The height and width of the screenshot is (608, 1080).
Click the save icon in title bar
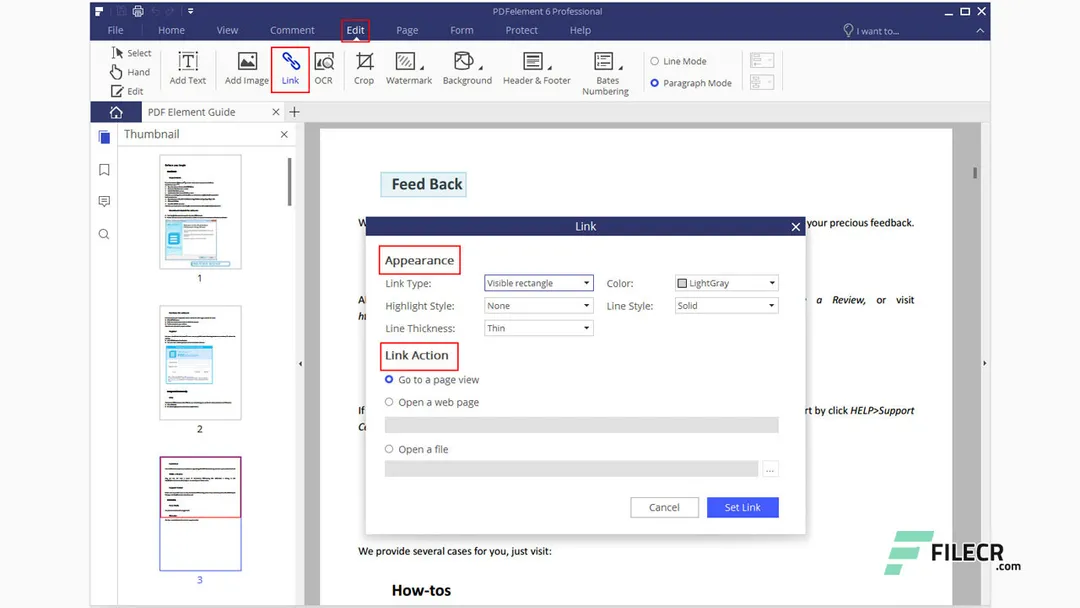[121, 11]
